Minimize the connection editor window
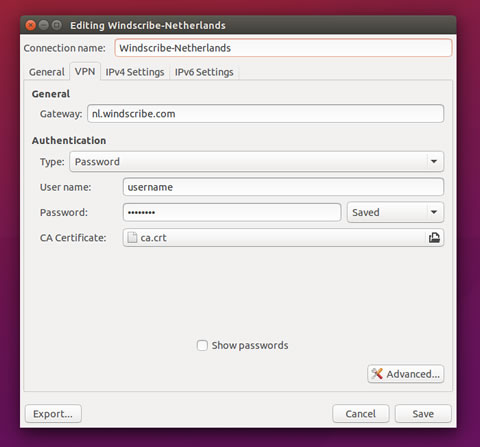The width and height of the screenshot is (480, 447). pyautogui.click(x=44, y=25)
